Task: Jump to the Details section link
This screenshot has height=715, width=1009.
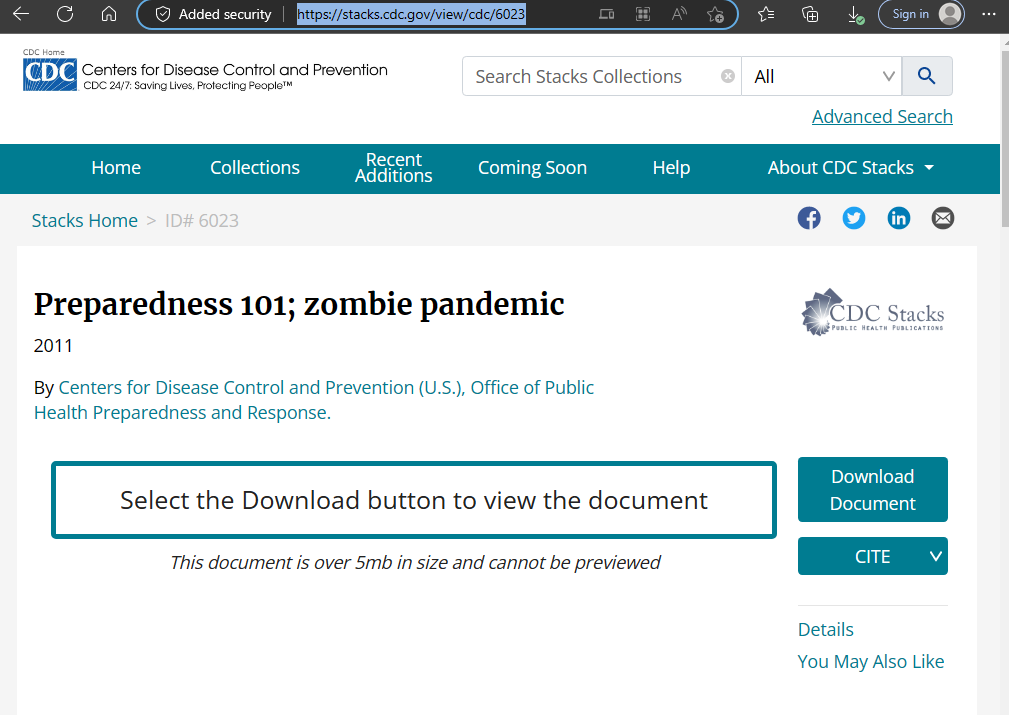Action: coord(826,629)
